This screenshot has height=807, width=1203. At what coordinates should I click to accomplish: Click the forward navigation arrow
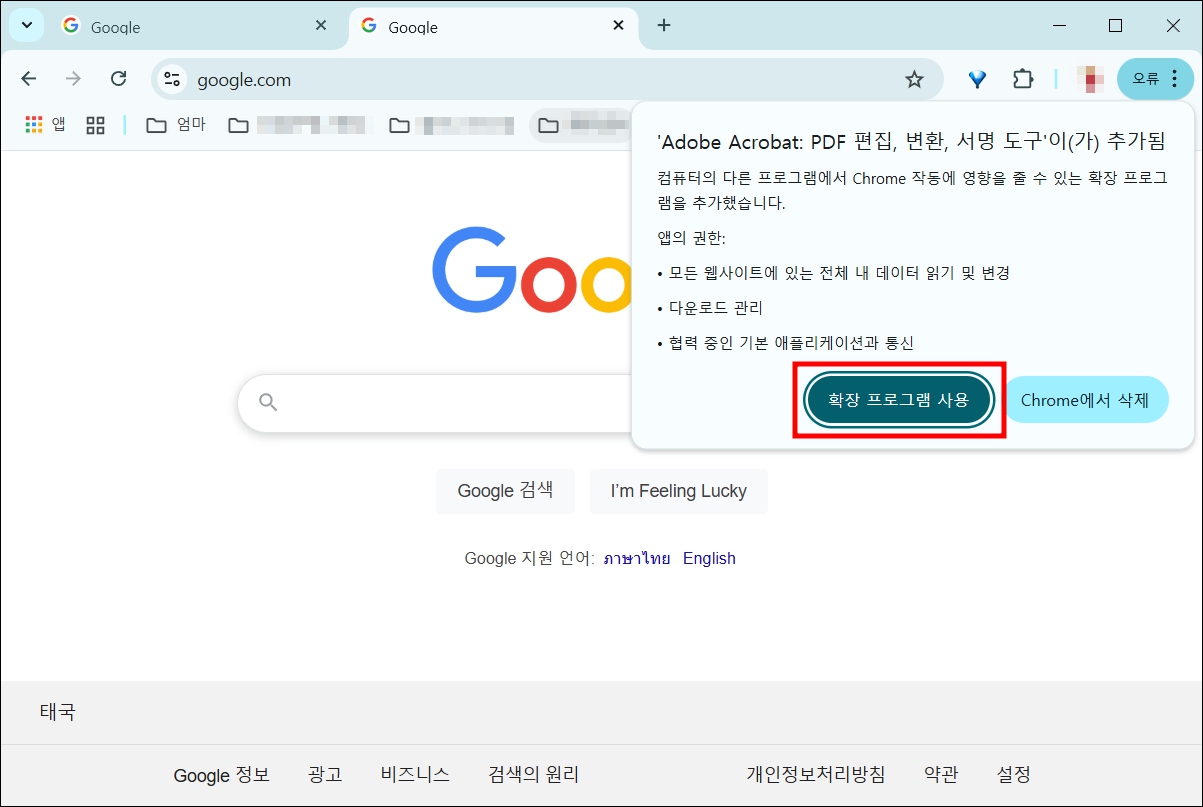[x=72, y=78]
